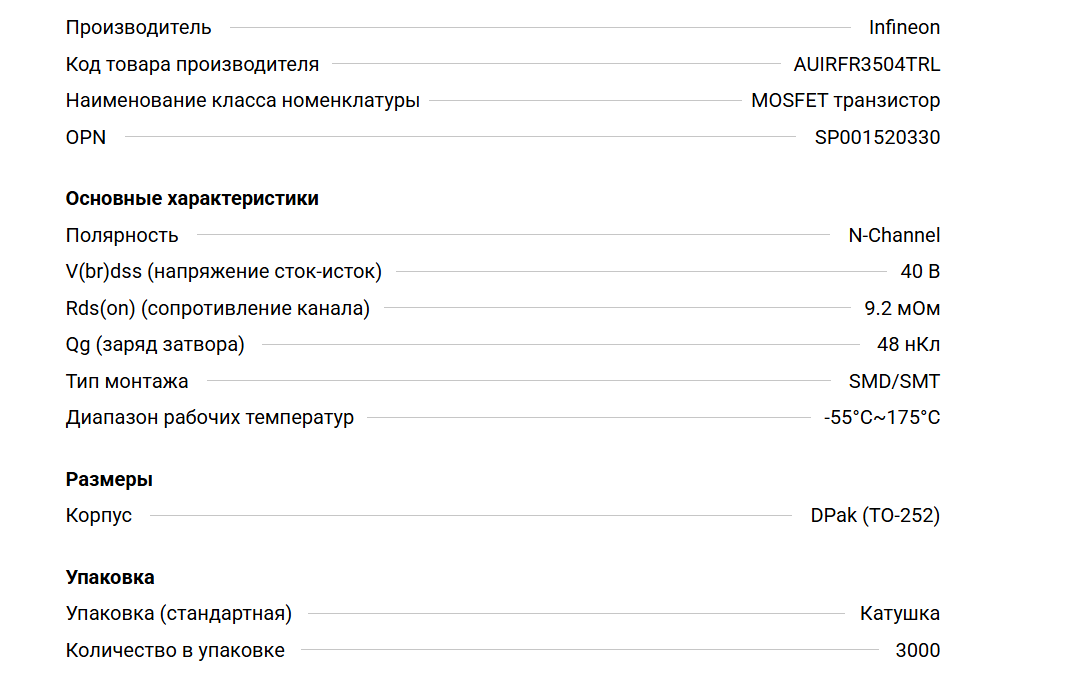Click the 9.2 мОм resistance value
Image resolution: width=1084 pixels, height=684 pixels.
coord(902,309)
